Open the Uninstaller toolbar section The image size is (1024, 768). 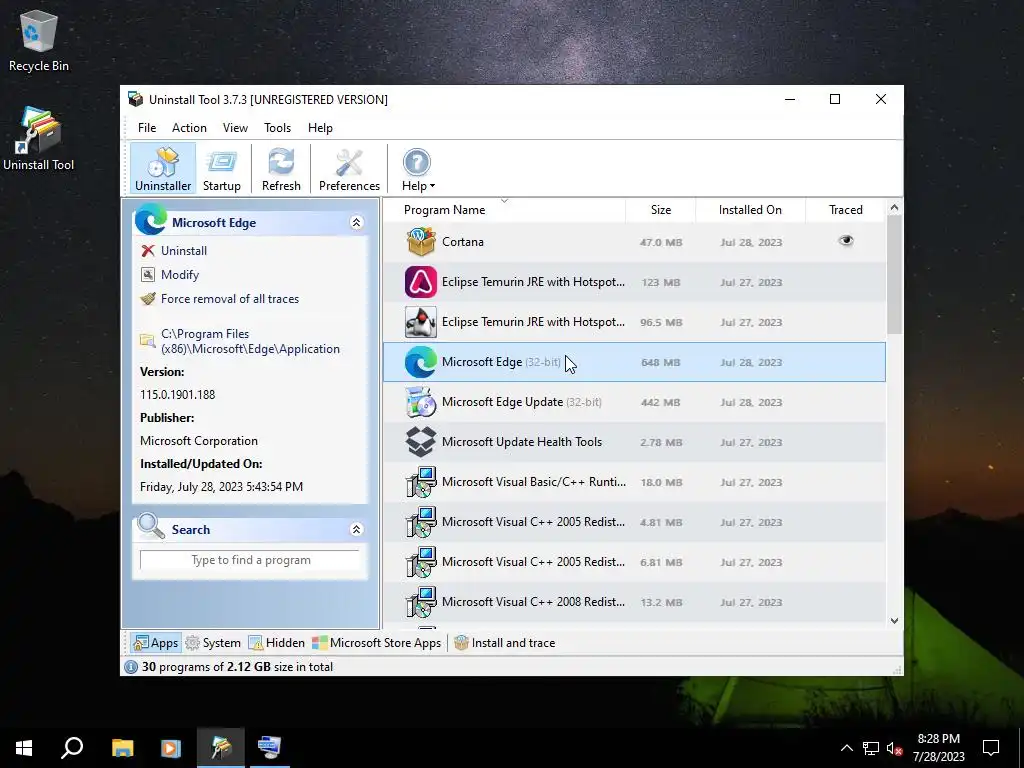[163, 168]
